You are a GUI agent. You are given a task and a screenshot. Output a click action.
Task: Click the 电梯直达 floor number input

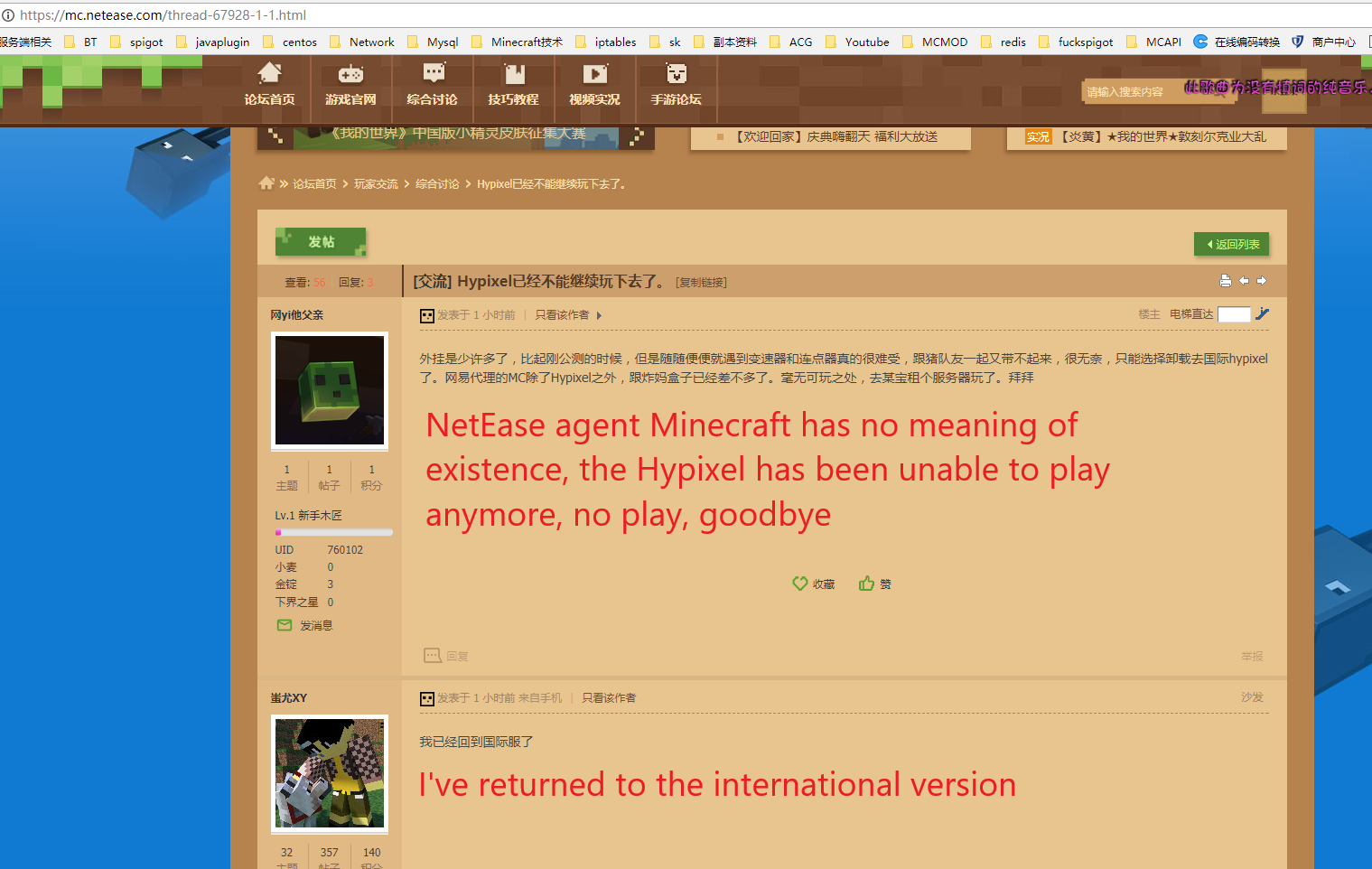pyautogui.click(x=1234, y=314)
